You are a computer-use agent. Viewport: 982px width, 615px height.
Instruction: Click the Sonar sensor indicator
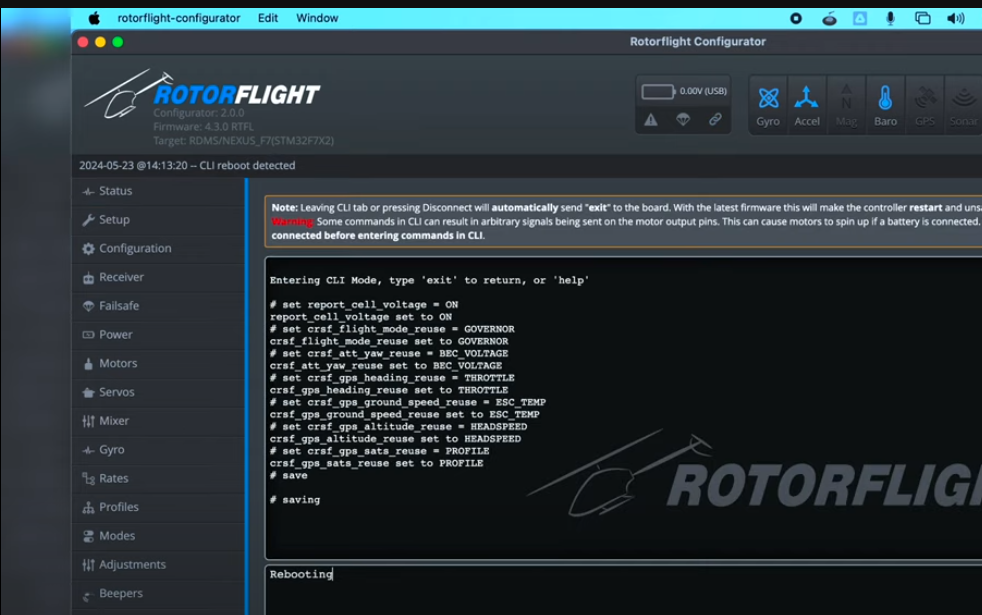pos(963,105)
